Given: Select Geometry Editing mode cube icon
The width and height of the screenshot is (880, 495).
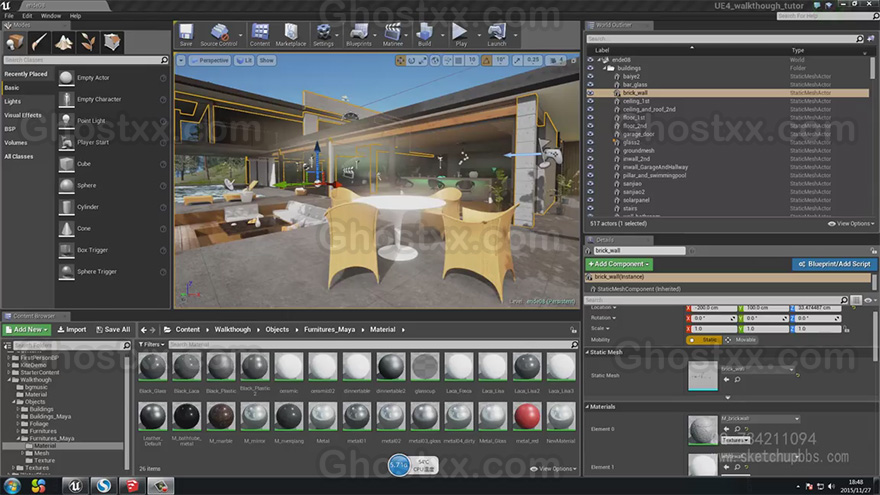Looking at the screenshot, I should tap(112, 42).
